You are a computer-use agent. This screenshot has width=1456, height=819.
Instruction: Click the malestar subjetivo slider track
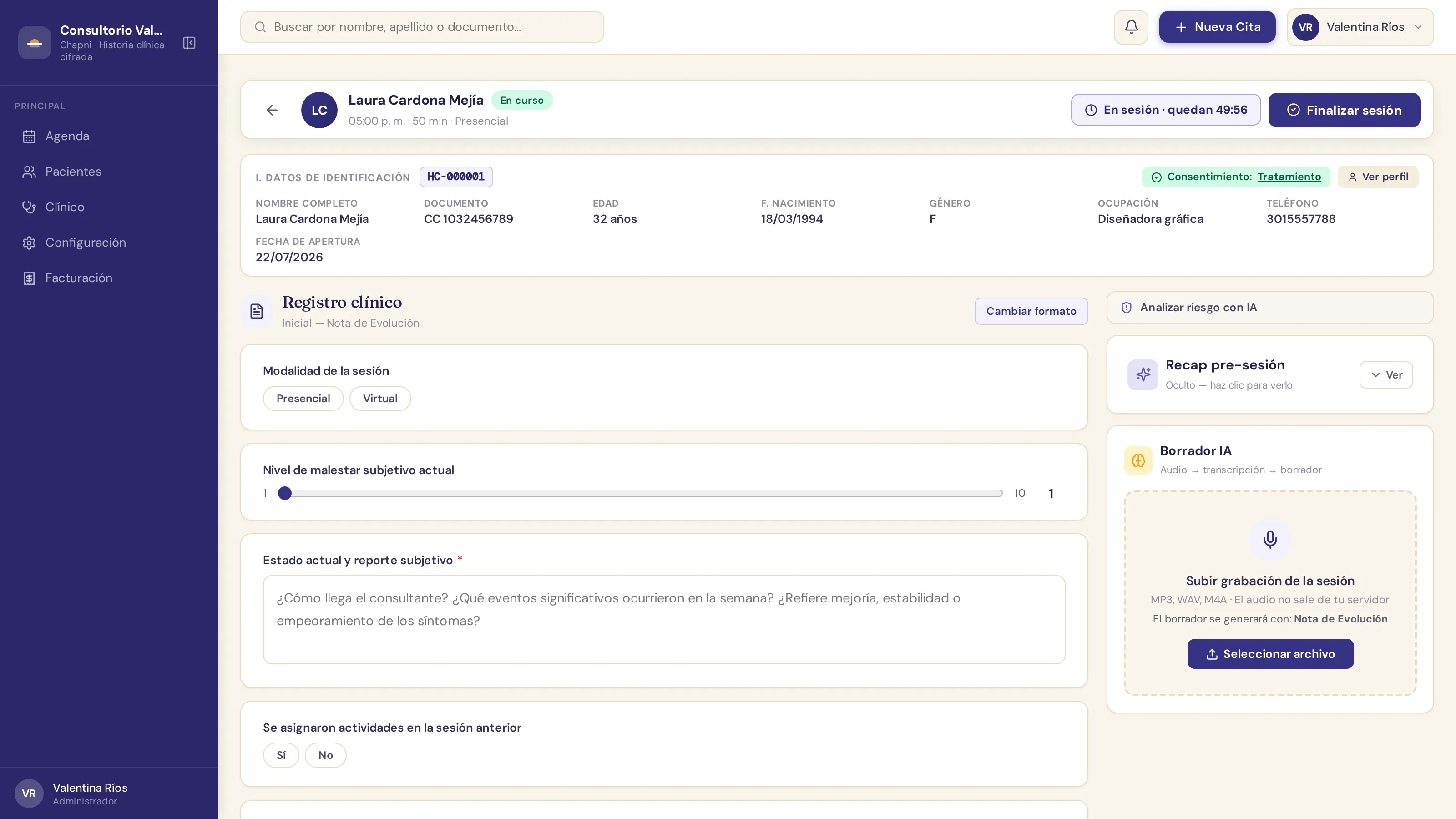(x=643, y=493)
